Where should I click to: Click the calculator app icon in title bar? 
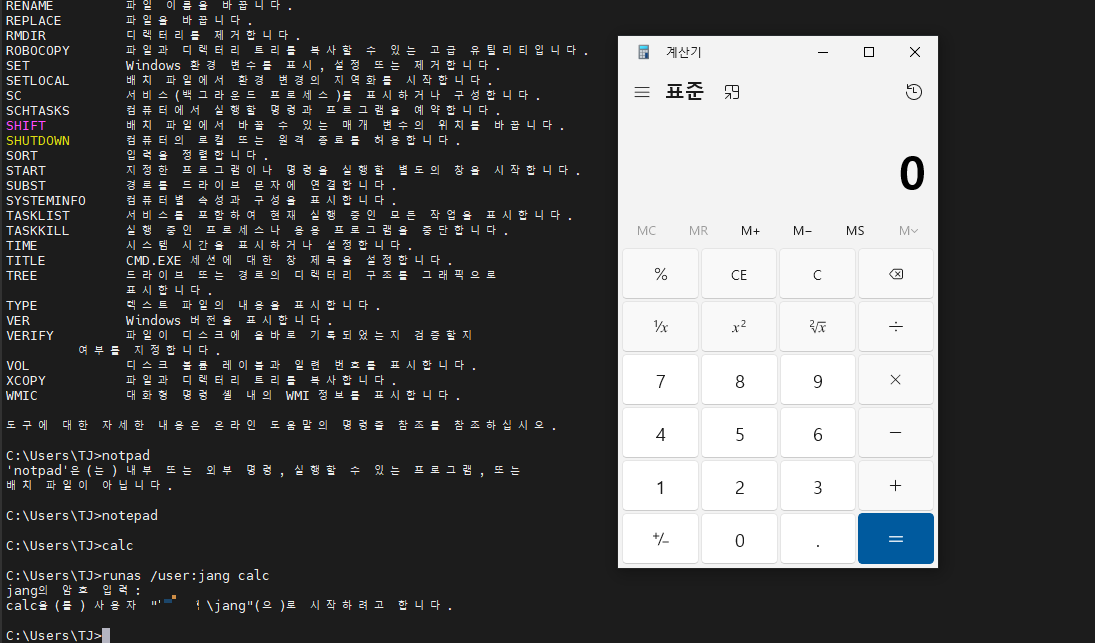[x=643, y=52]
